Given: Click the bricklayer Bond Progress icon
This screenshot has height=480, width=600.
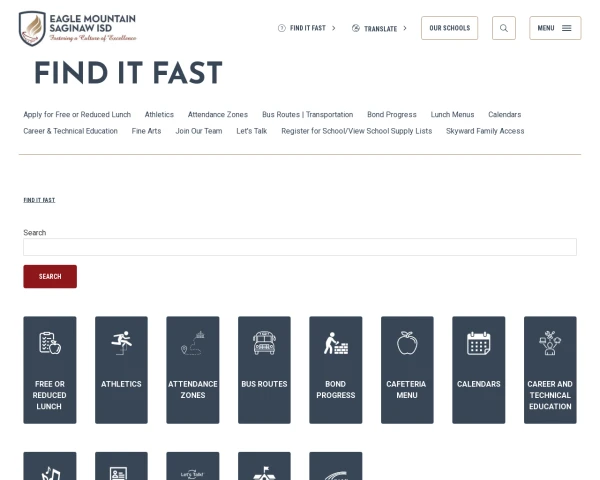Looking at the screenshot, I should (x=336, y=343).
